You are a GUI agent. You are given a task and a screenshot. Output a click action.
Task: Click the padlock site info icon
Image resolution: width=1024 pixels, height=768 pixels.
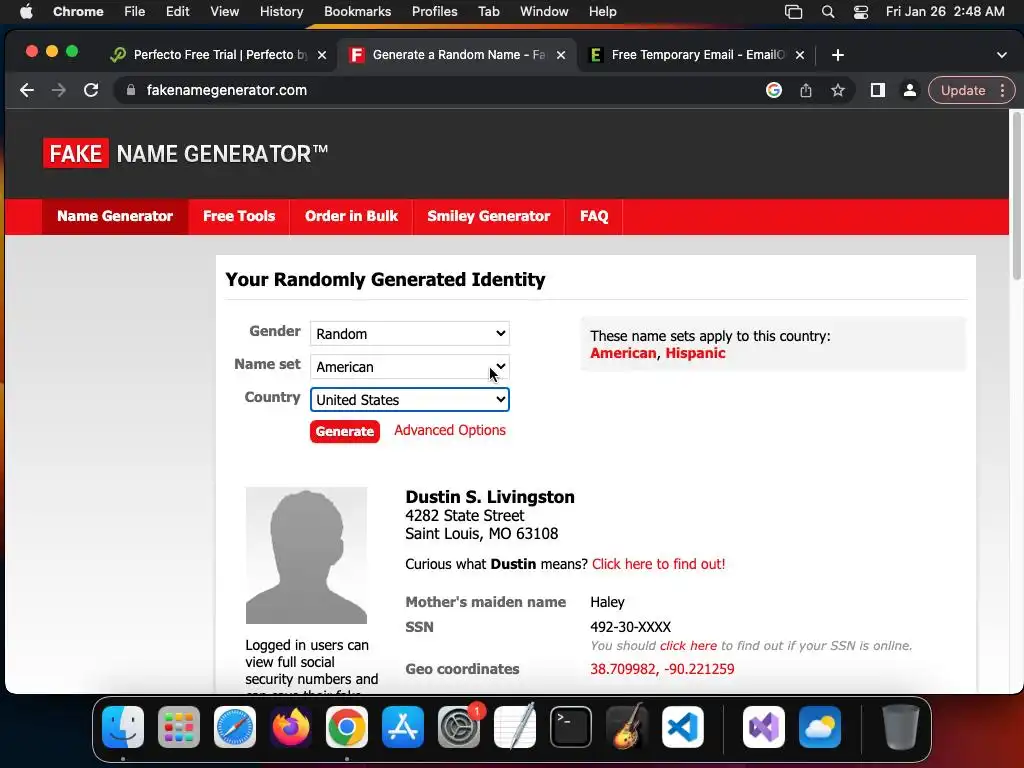(x=131, y=90)
